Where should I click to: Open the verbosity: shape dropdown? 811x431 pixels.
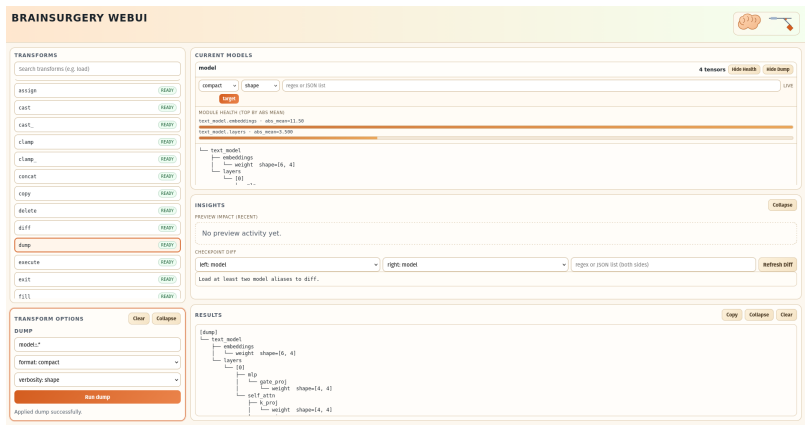click(x=97, y=380)
